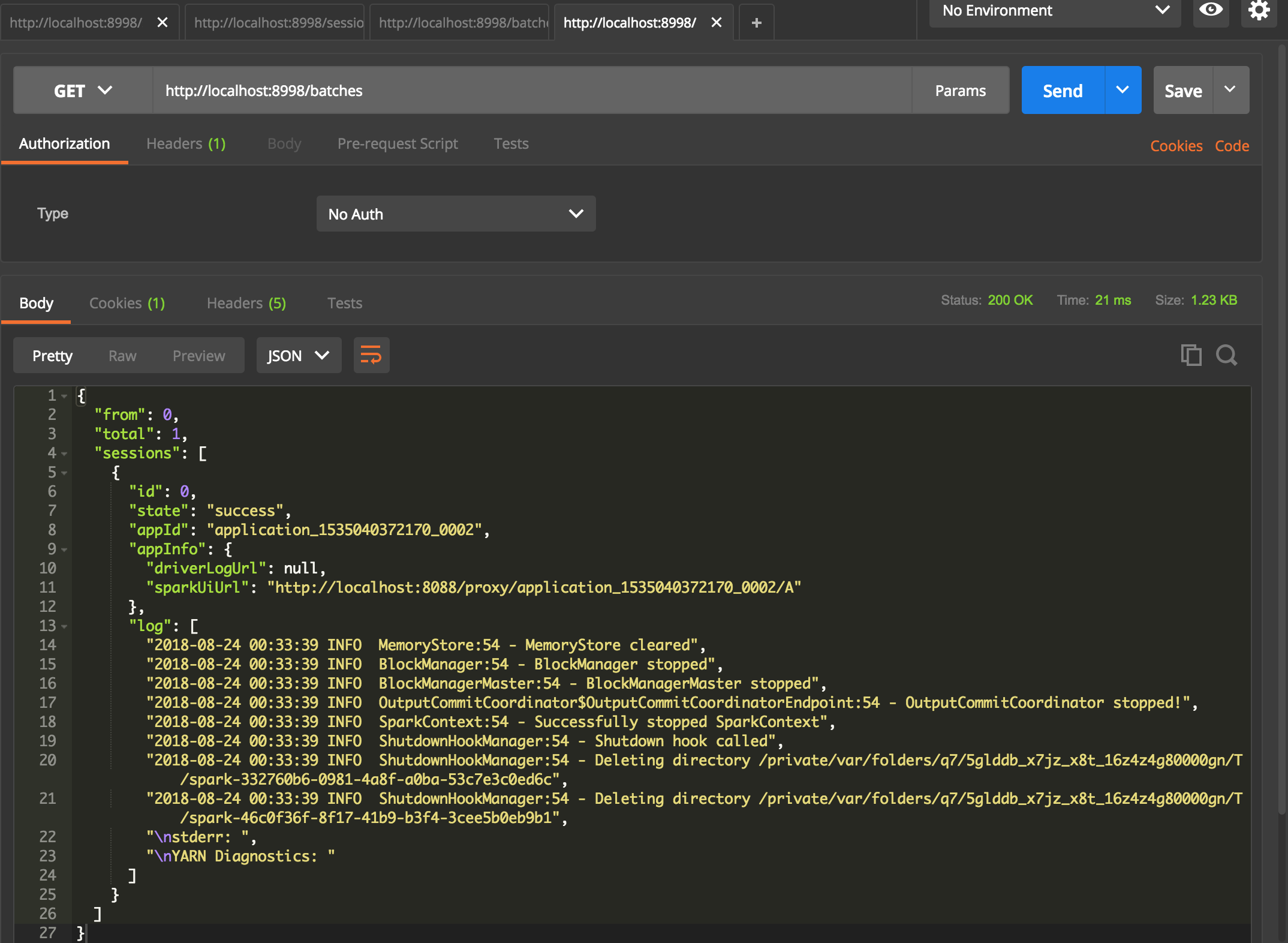This screenshot has width=1288, height=943.
Task: Select the Authorization request tab
Action: [64, 144]
